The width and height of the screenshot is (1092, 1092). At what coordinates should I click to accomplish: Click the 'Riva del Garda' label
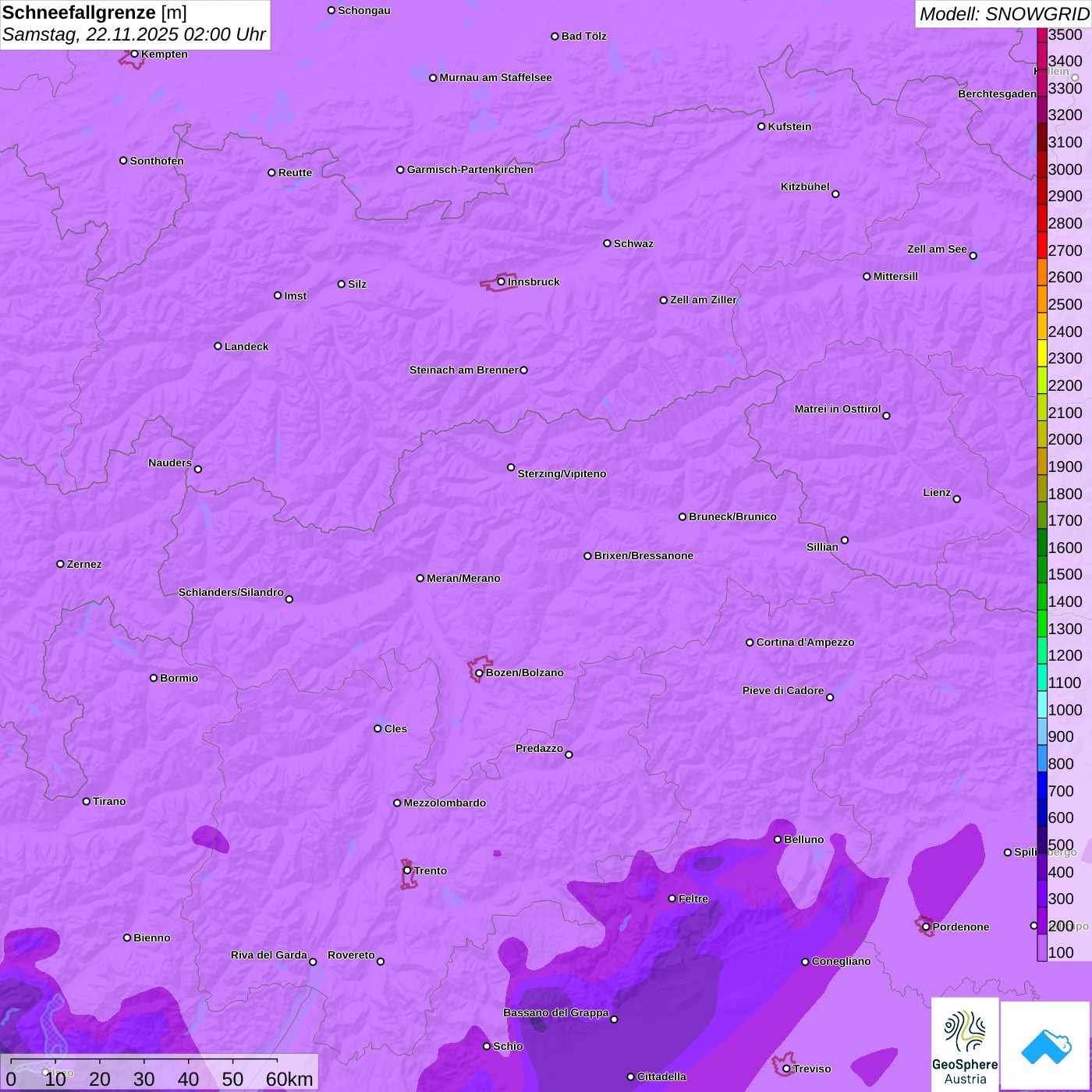pyautogui.click(x=268, y=955)
